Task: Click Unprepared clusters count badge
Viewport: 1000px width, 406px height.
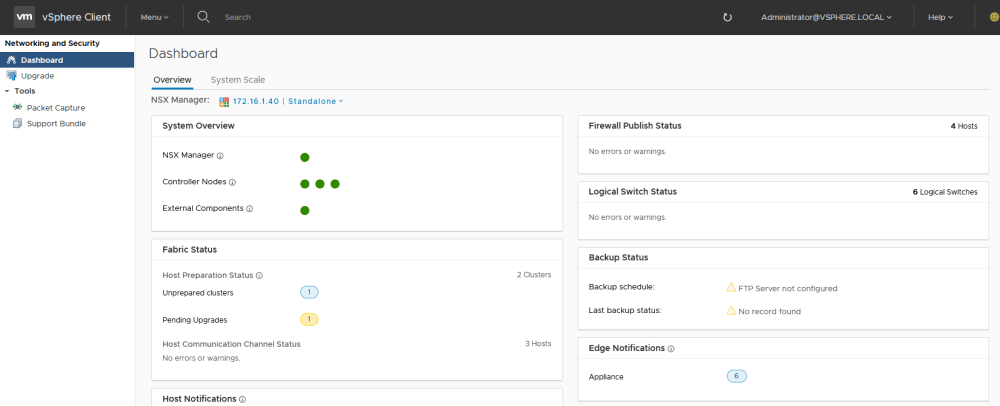Action: [309, 293]
